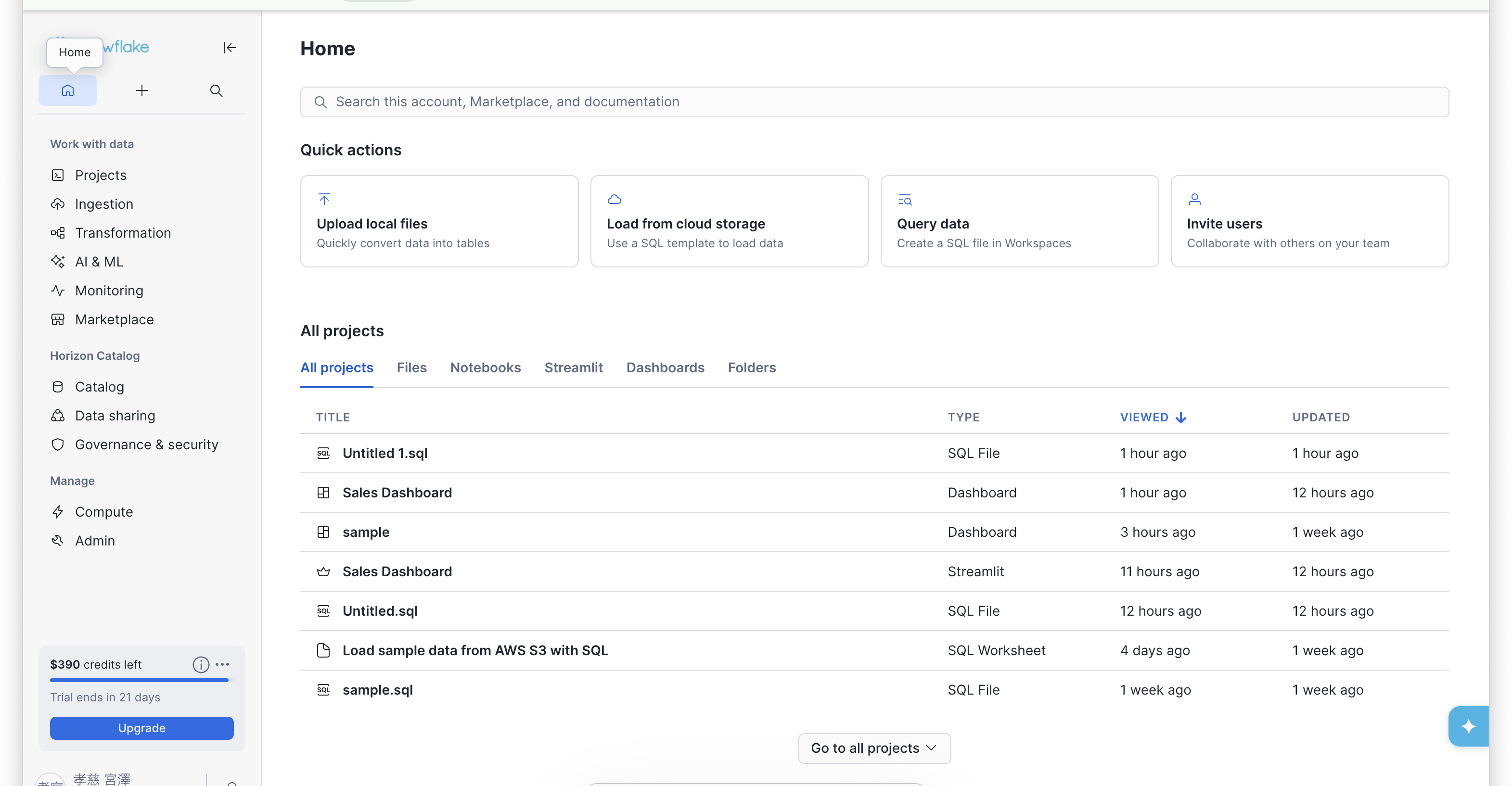Click the Upgrade button
Screen dimensions: 1512x786
coord(141,728)
